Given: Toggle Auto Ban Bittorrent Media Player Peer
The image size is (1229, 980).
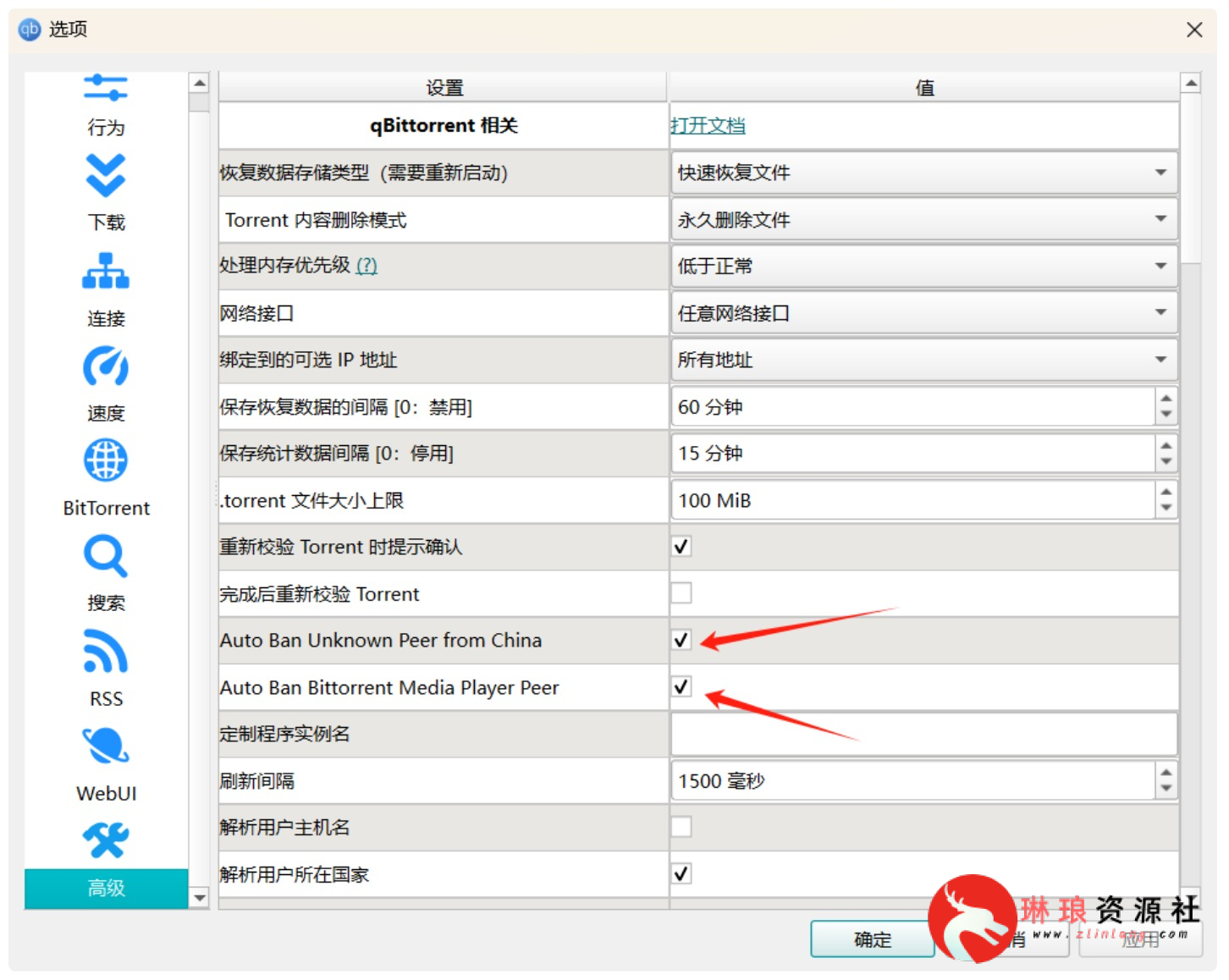Looking at the screenshot, I should 681,686.
